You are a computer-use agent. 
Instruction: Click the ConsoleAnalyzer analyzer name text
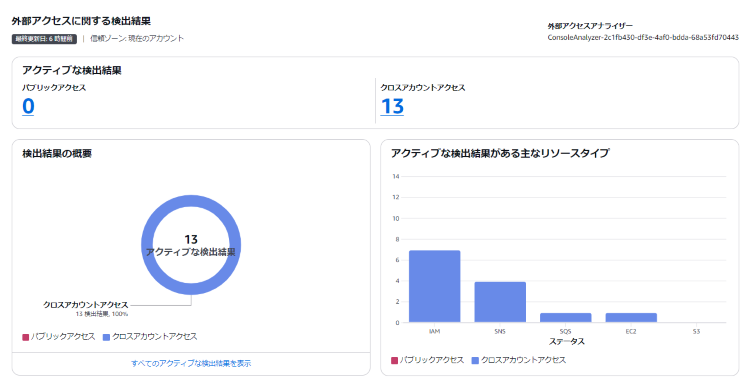(643, 38)
